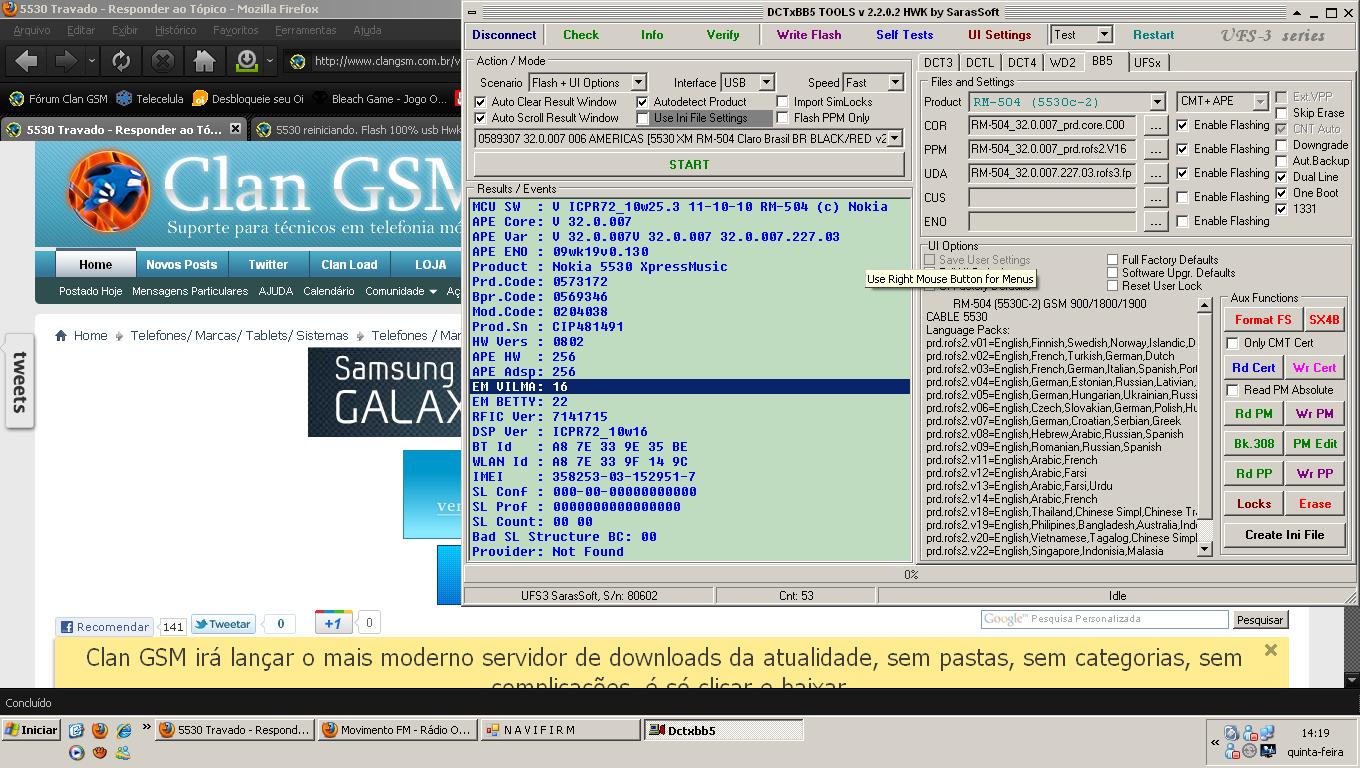This screenshot has width=1360, height=768.
Task: Close the yellow Clan GSM announcement banner
Action: pyautogui.click(x=1270, y=650)
